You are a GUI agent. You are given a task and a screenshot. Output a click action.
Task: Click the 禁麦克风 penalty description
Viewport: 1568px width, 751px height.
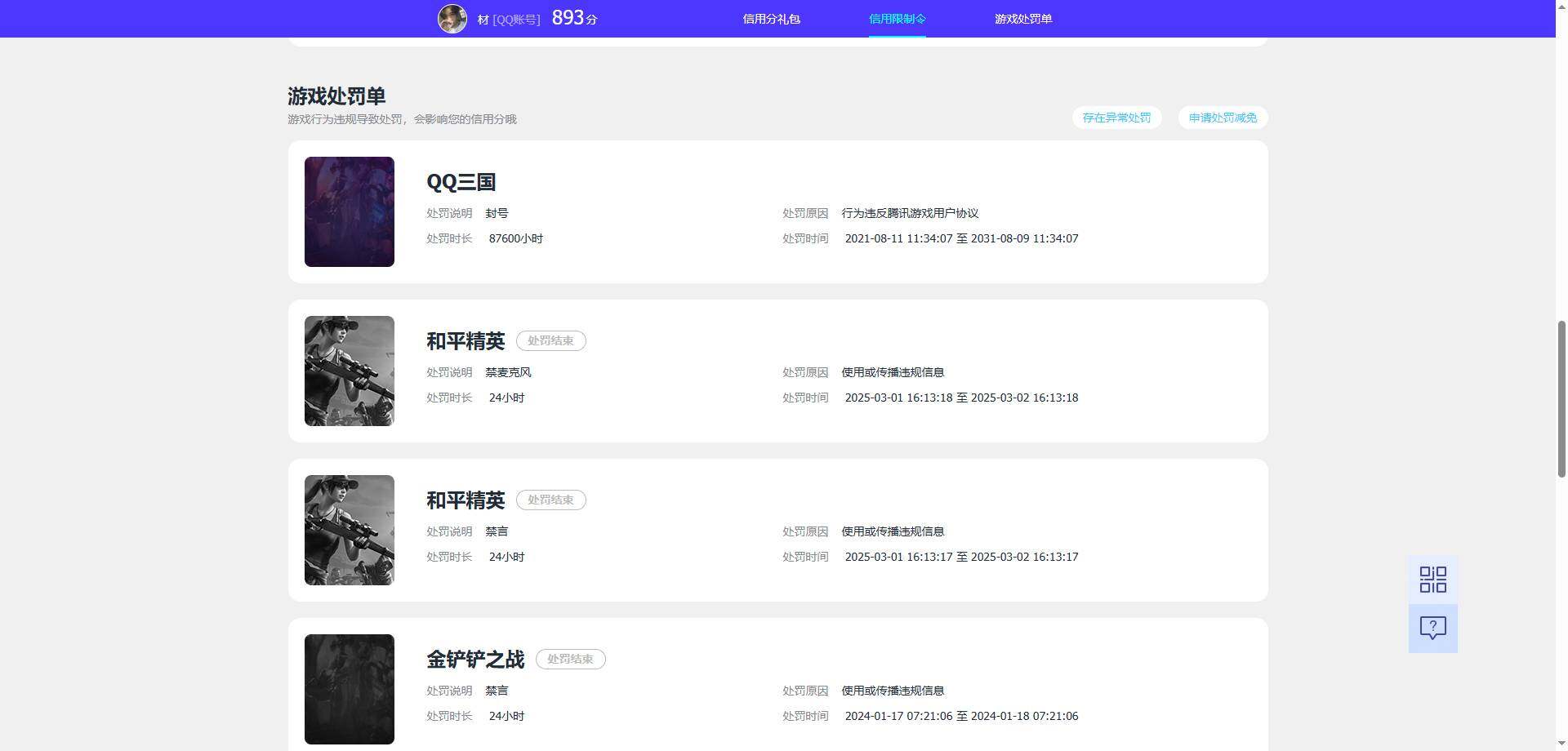[x=508, y=372]
